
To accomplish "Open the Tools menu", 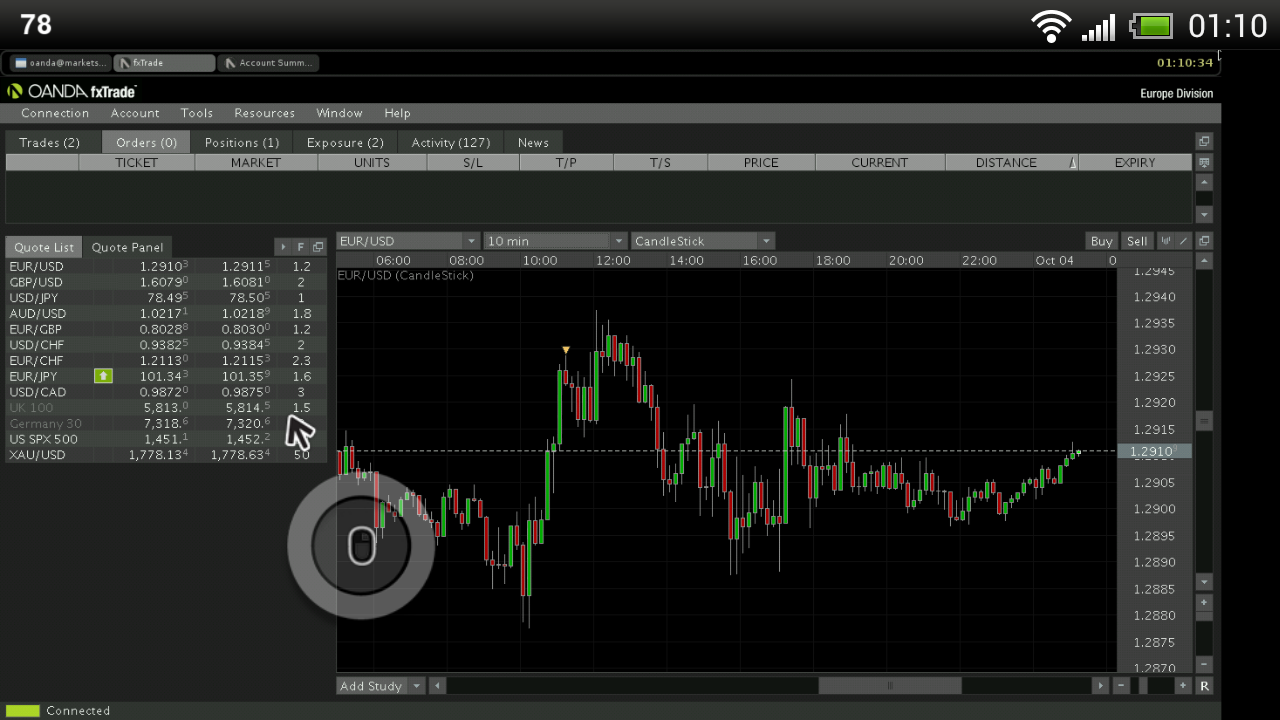I will (197, 113).
